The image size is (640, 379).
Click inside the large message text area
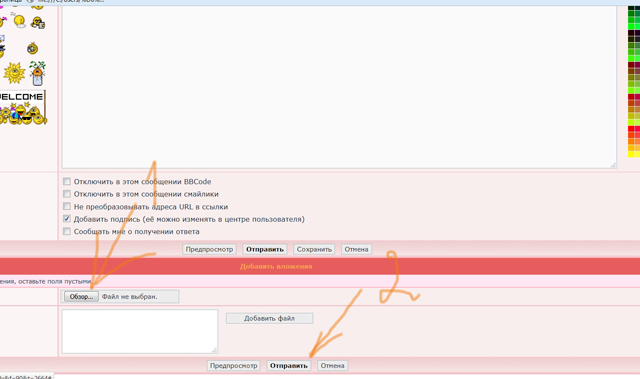pos(339,86)
